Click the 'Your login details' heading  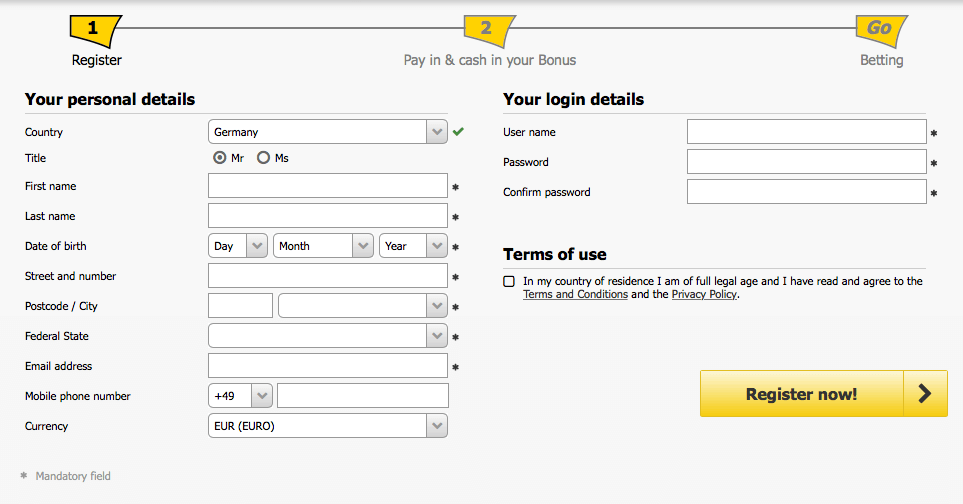(574, 99)
